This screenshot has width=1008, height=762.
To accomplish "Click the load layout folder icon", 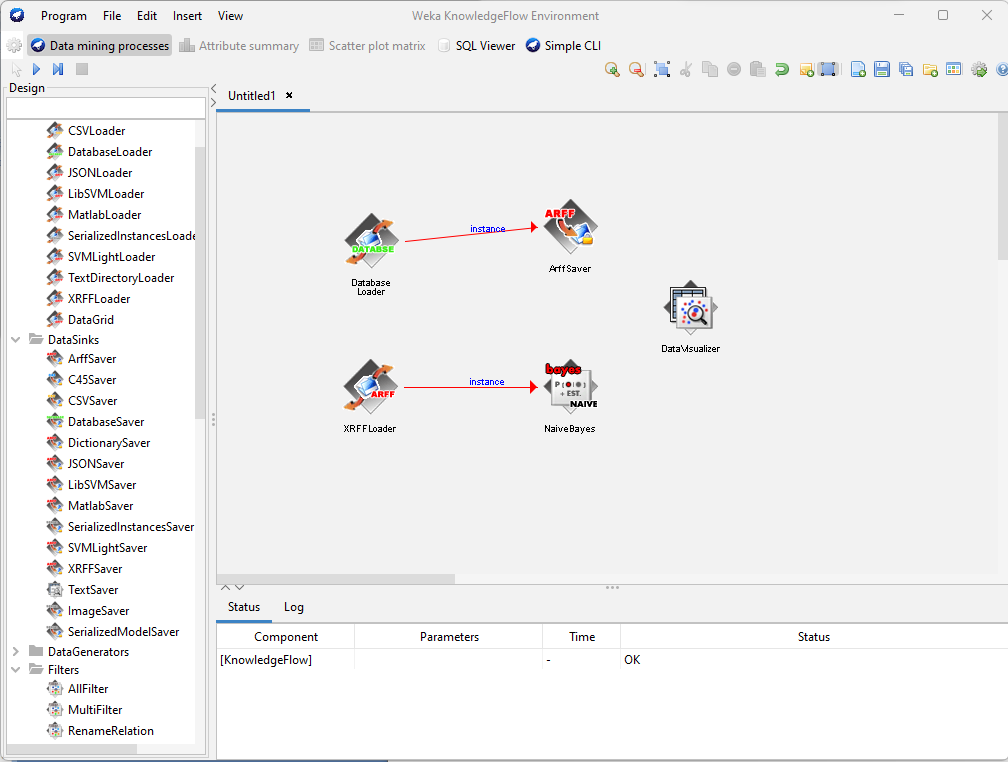I will (930, 69).
